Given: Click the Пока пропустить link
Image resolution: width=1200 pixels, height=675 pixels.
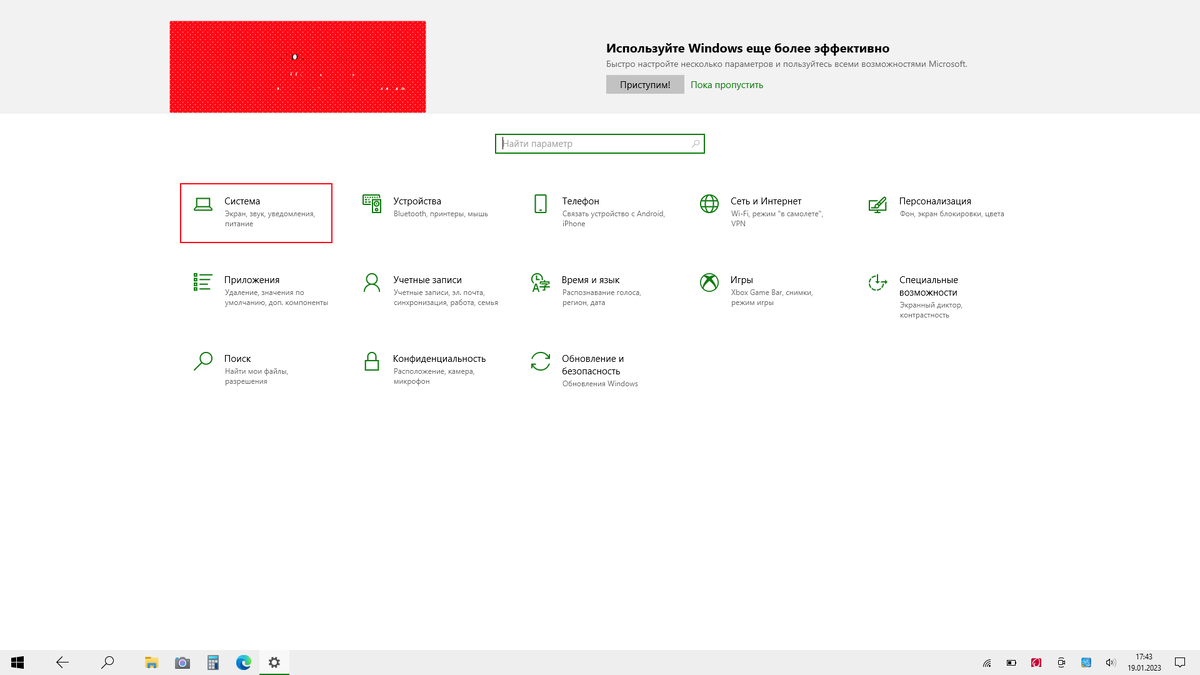Looking at the screenshot, I should point(727,85).
